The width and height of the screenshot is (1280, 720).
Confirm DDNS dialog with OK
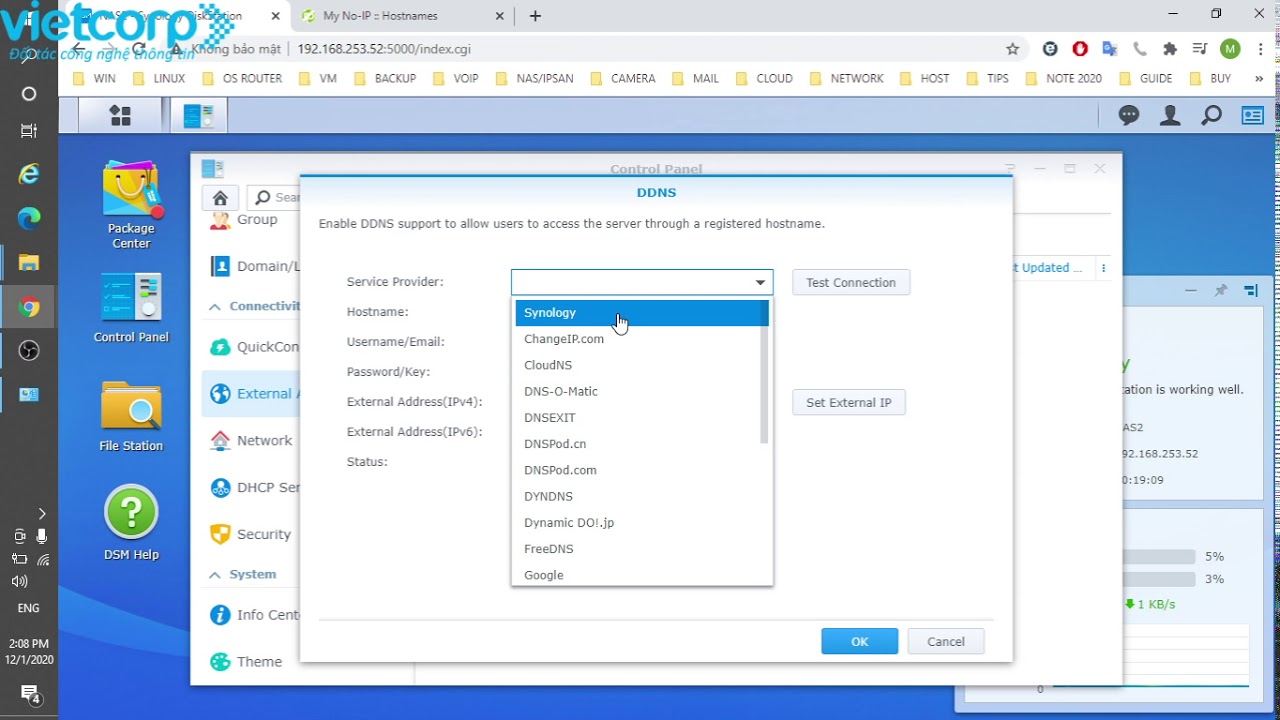860,641
